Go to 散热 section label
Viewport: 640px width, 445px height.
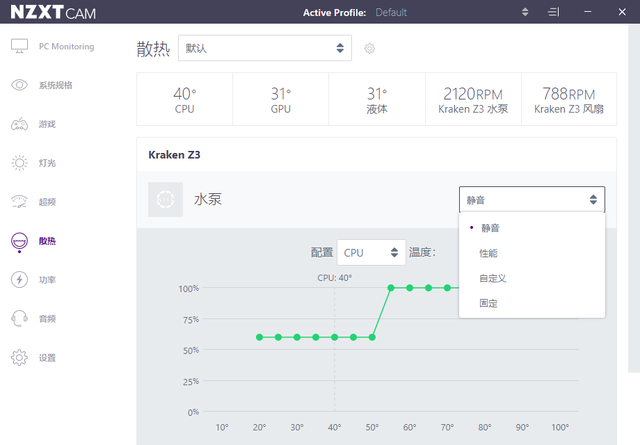pyautogui.click(x=47, y=241)
